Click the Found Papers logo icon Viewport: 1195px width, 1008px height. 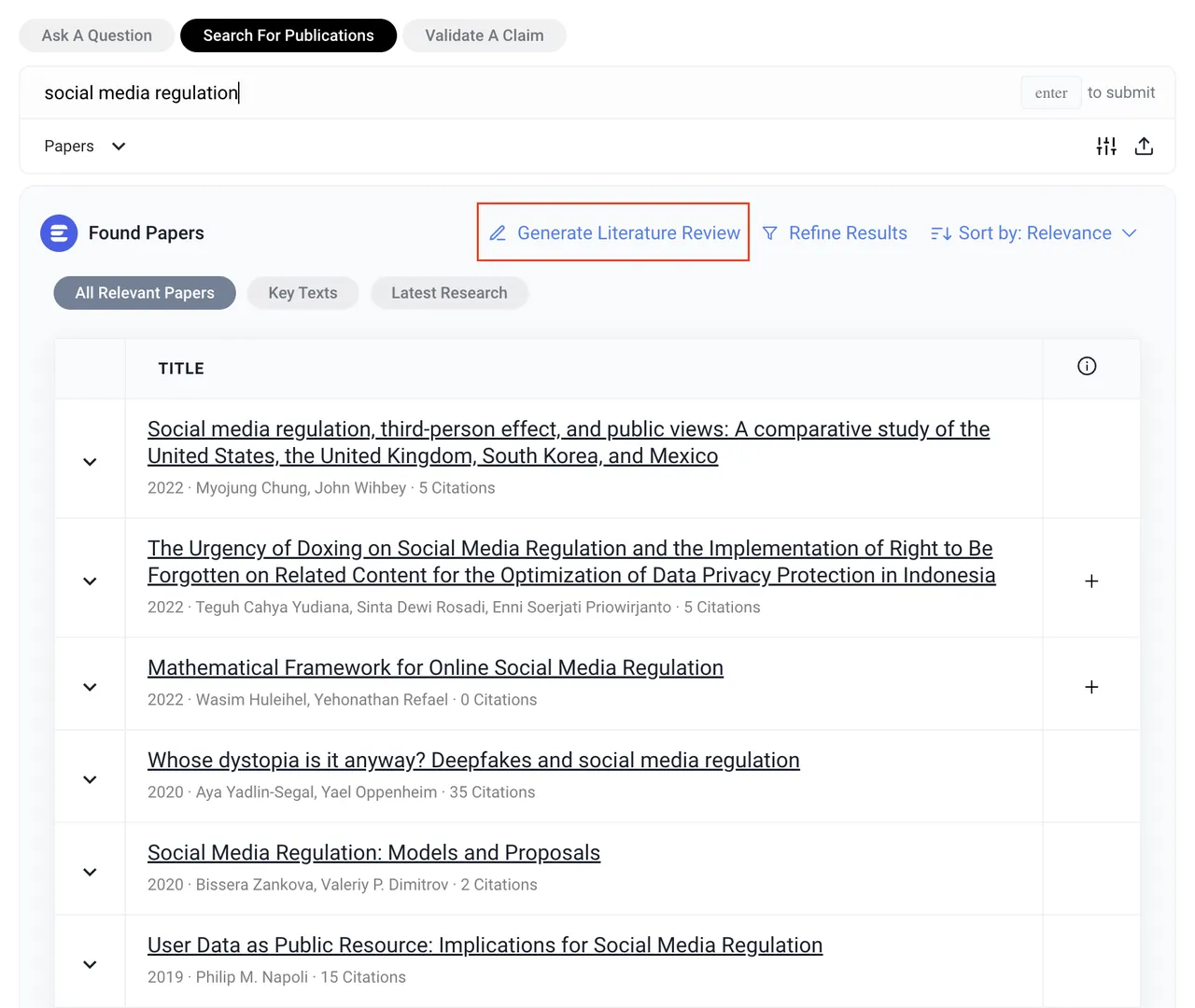pyautogui.click(x=59, y=233)
